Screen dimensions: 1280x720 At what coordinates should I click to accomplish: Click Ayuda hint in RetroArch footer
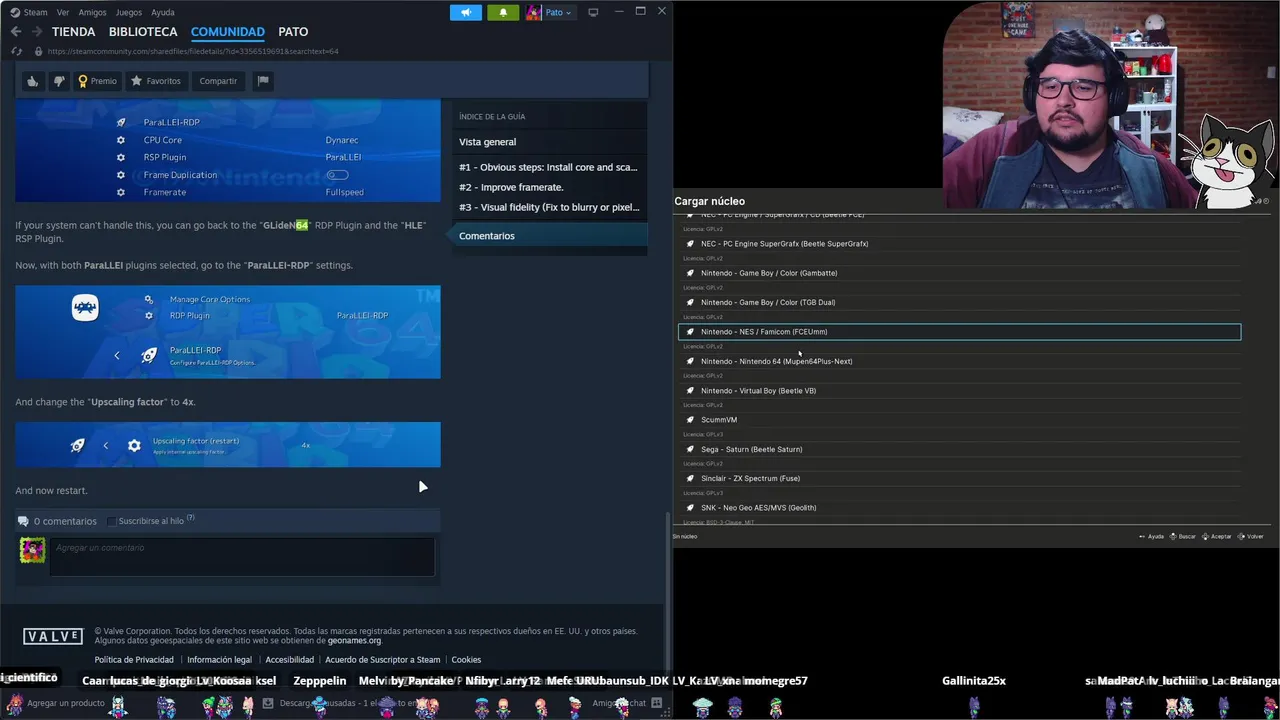click(x=1151, y=537)
